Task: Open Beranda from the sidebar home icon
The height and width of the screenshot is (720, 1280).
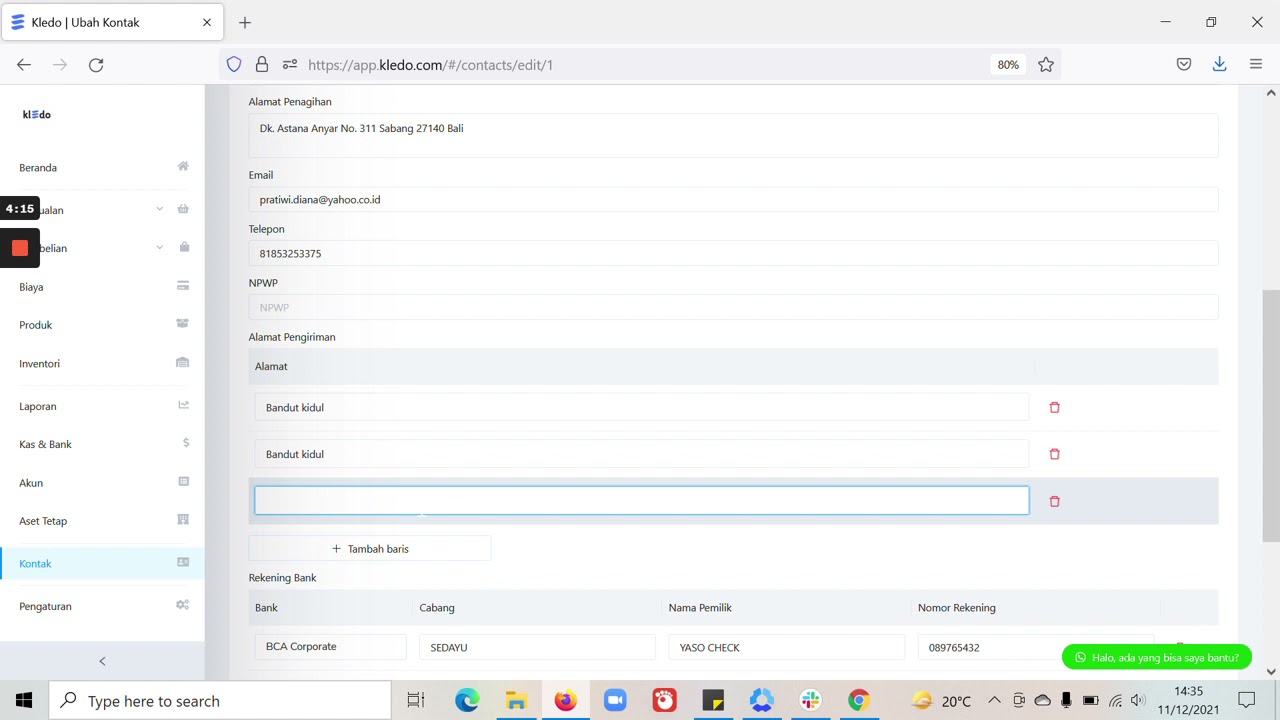Action: [183, 167]
